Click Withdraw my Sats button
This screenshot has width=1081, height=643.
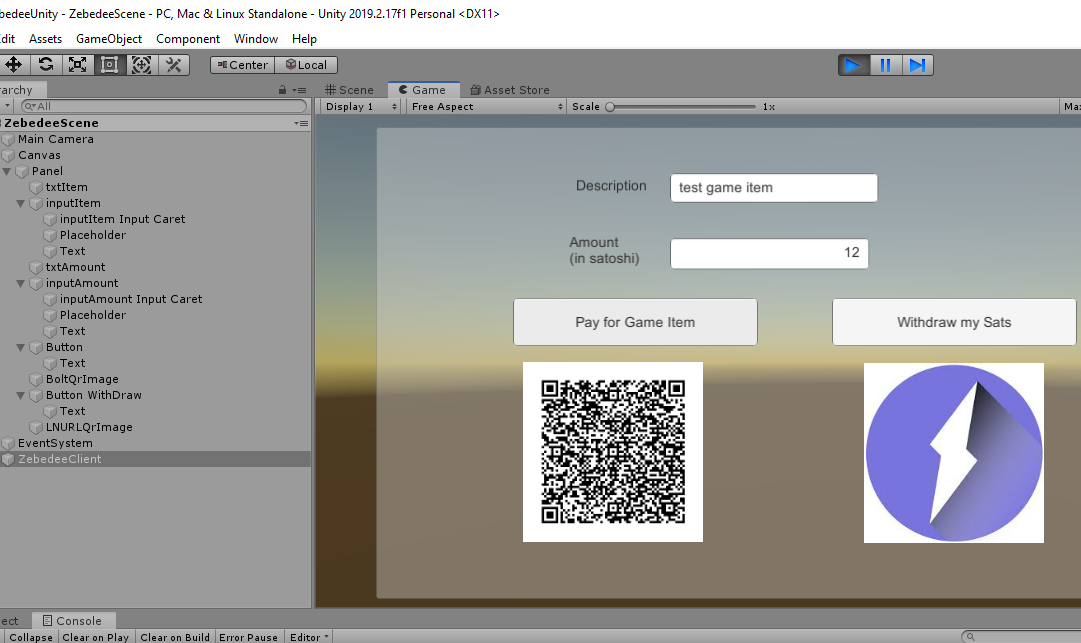click(x=954, y=322)
